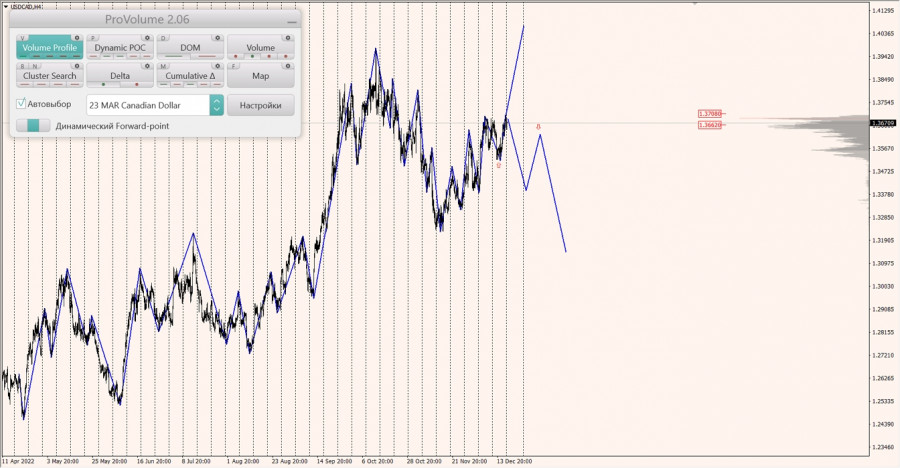
Task: Enable the Map indicator
Action: (x=261, y=76)
